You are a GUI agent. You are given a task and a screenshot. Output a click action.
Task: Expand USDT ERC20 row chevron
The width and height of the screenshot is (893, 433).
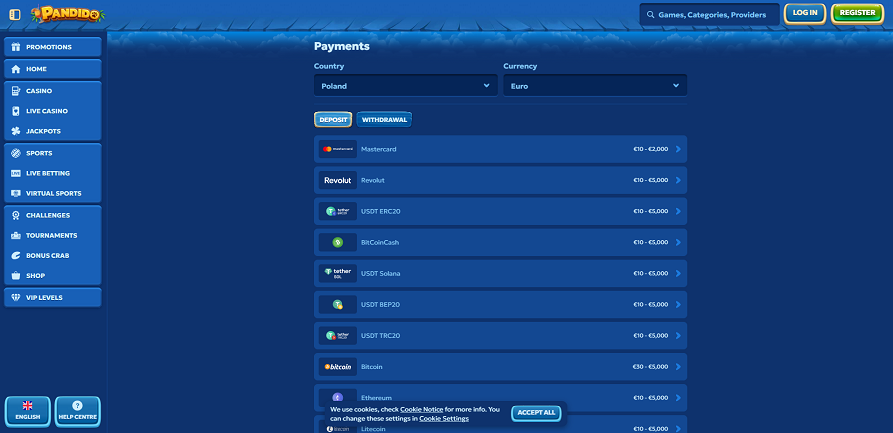click(x=678, y=211)
